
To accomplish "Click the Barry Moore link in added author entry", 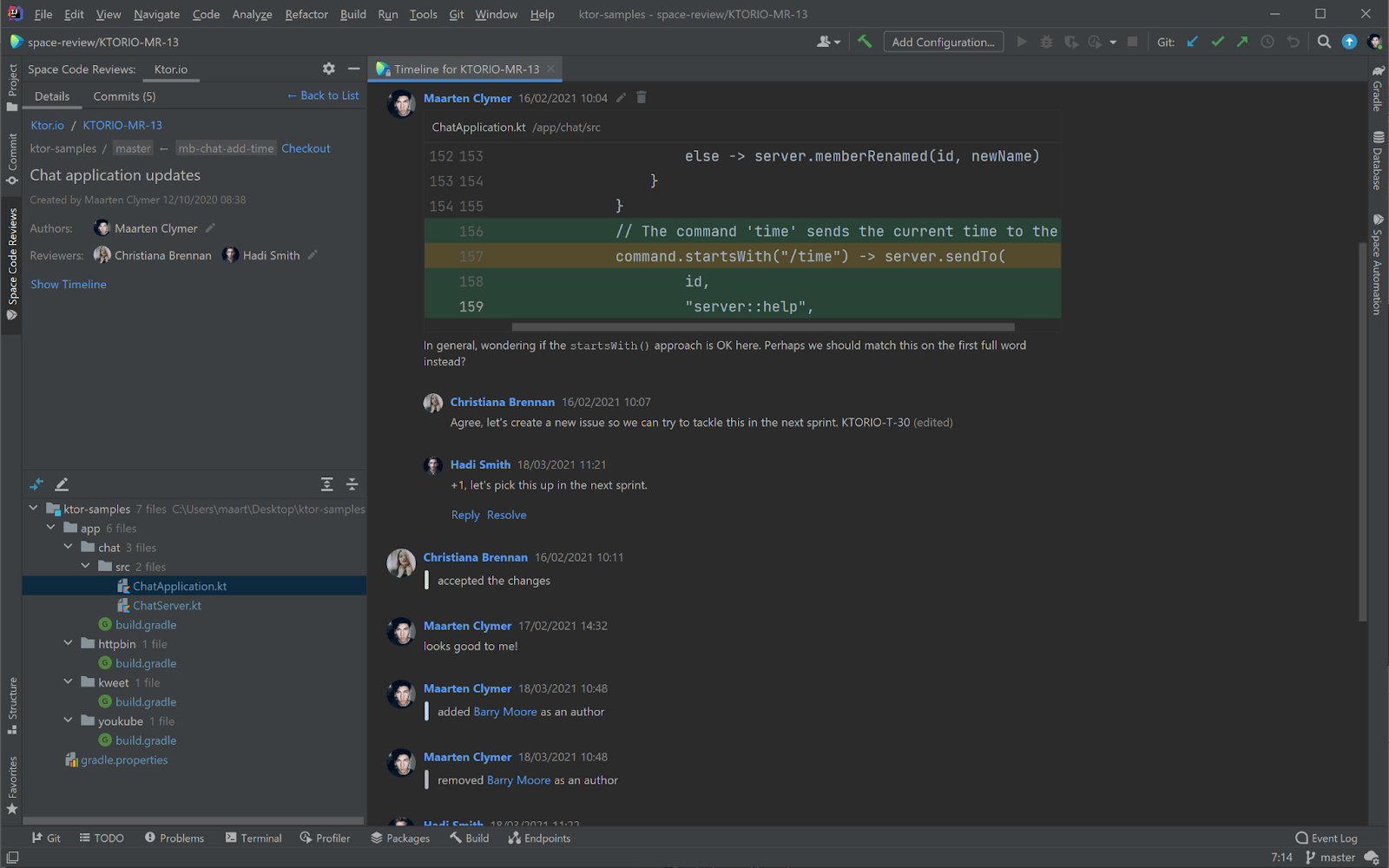I will pyautogui.click(x=505, y=712).
